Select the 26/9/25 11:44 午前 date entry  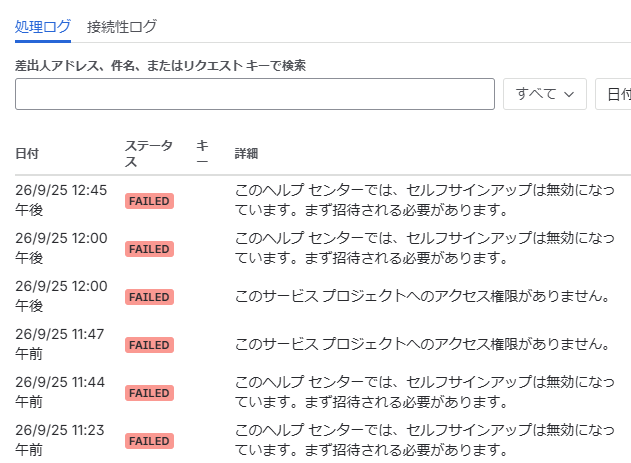click(61, 392)
